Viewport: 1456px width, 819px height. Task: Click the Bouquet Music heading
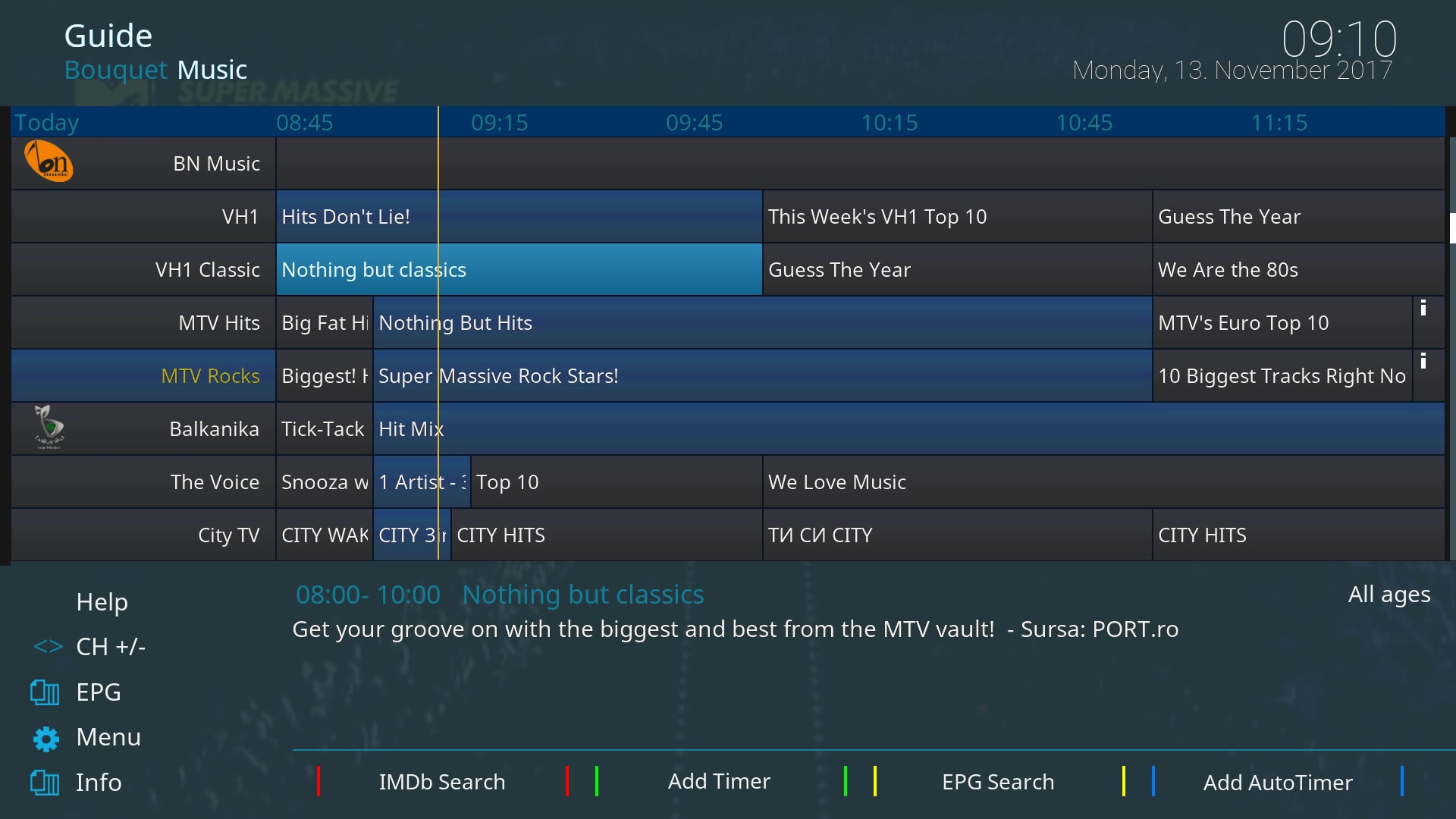(x=155, y=70)
